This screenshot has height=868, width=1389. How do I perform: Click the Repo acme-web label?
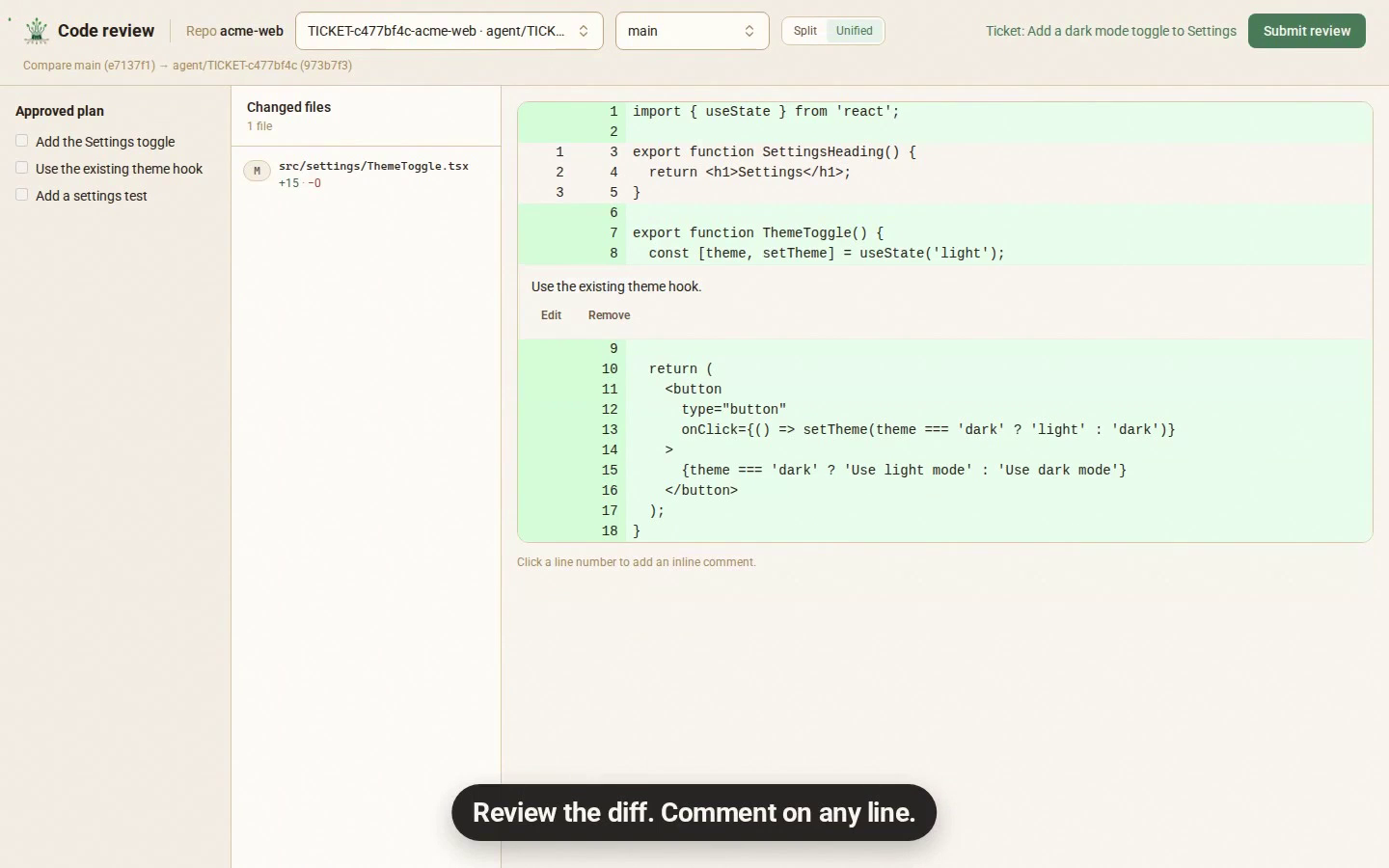234,31
